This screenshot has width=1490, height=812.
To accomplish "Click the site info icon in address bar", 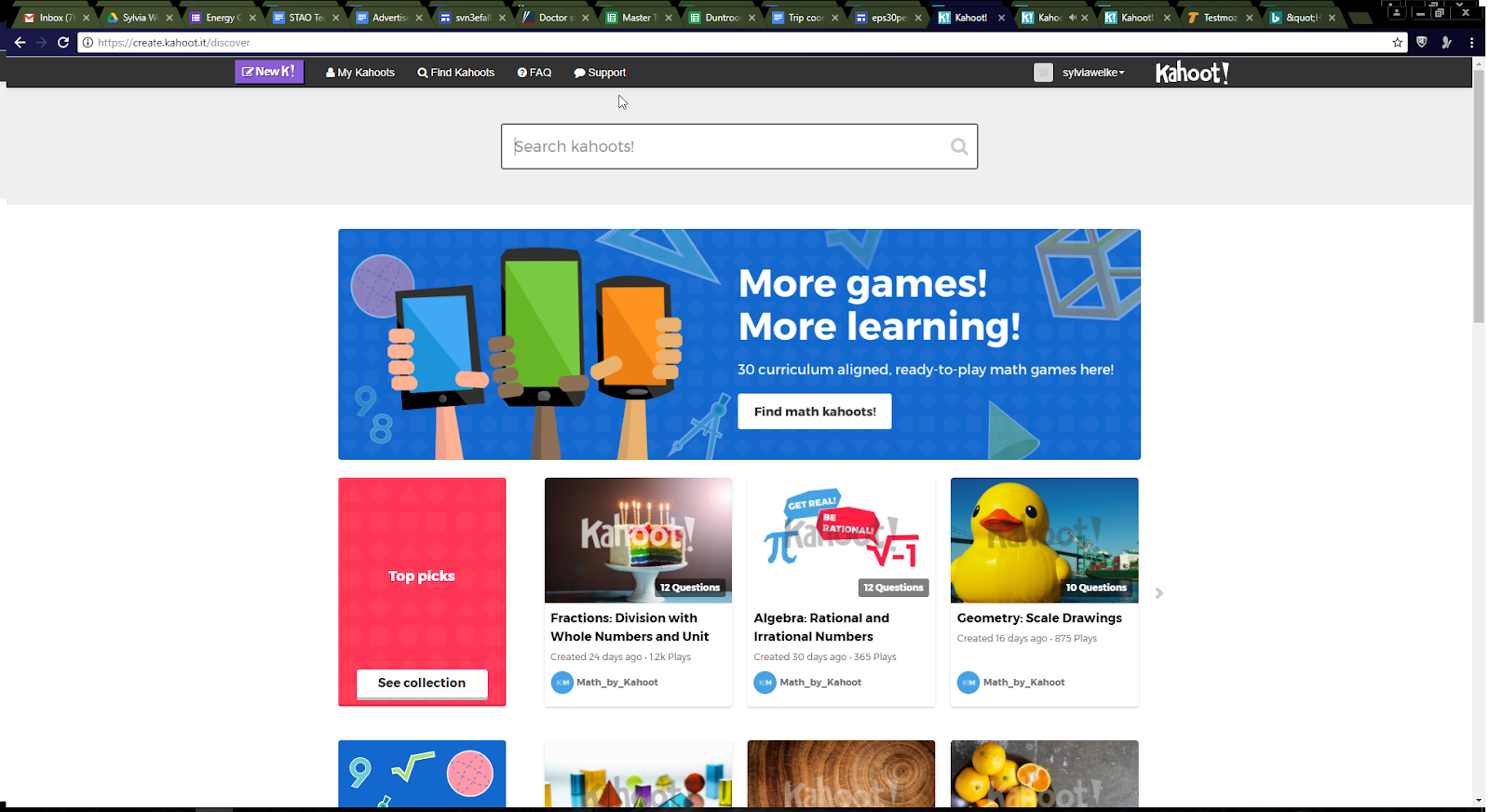I will click(x=88, y=42).
